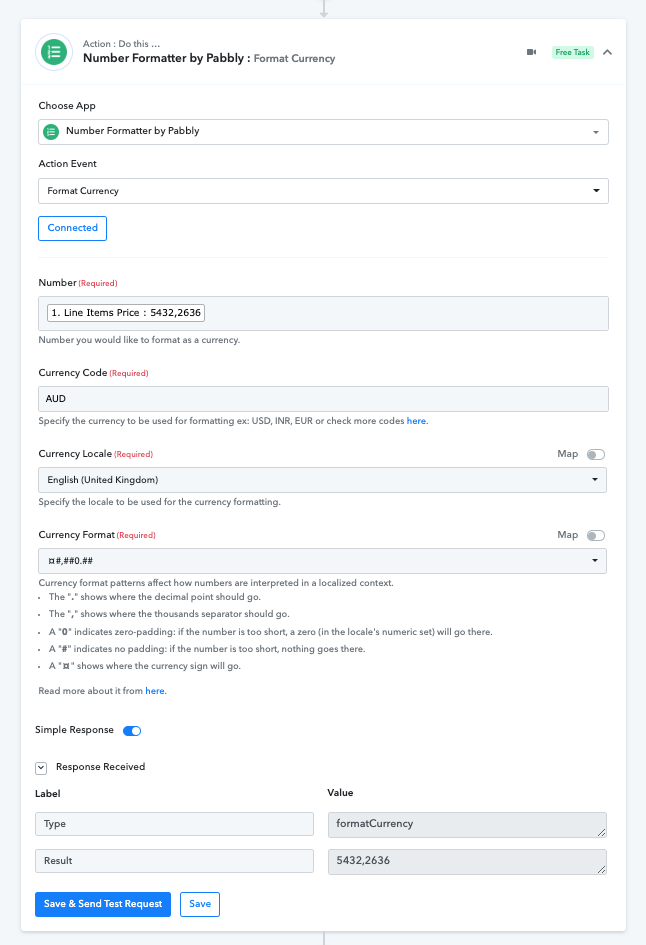Open currency codes 'here' link
This screenshot has width=646, height=945.
[417, 421]
